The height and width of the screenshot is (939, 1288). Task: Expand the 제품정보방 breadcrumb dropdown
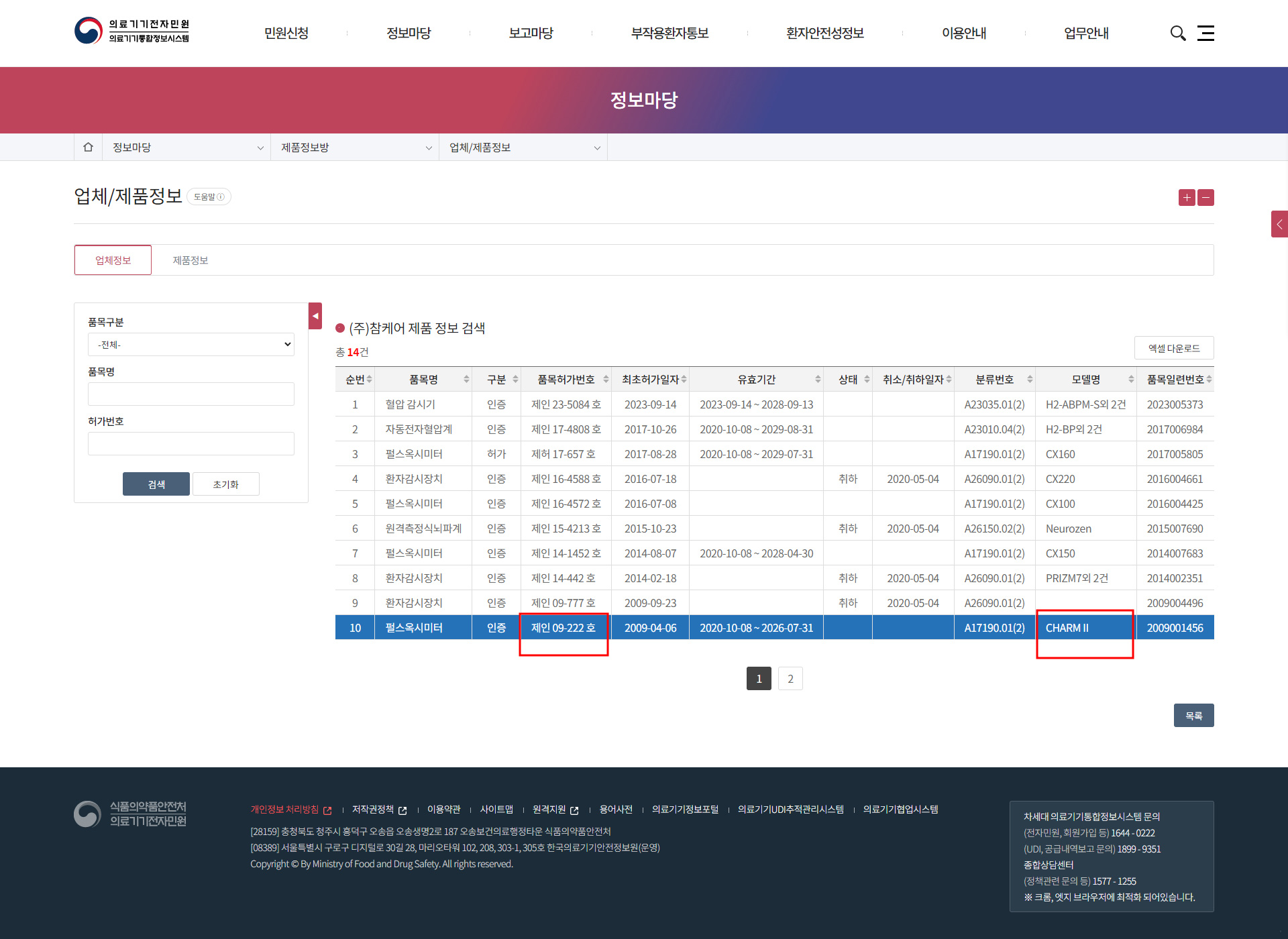coord(355,147)
